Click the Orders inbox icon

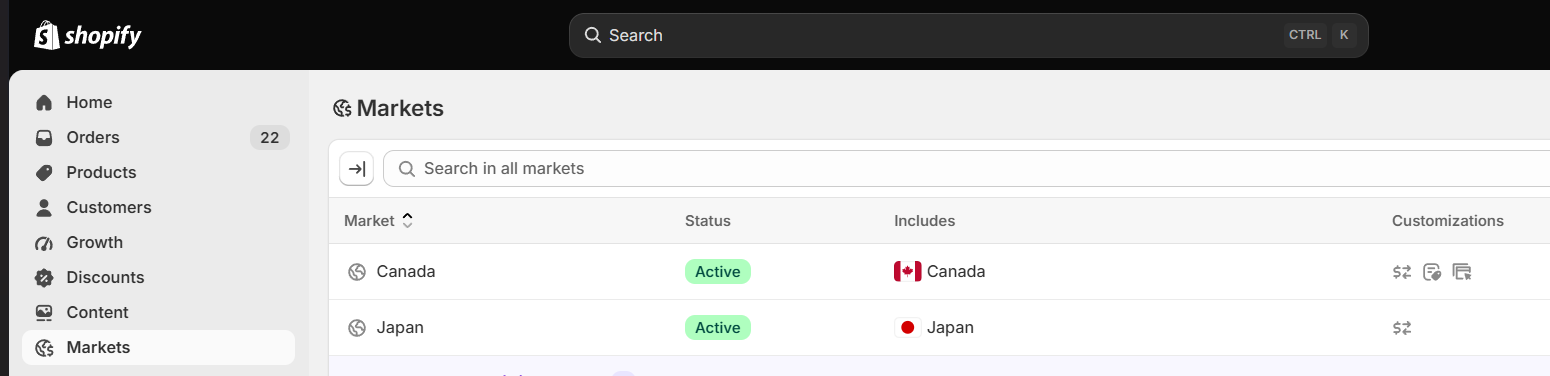click(x=44, y=138)
